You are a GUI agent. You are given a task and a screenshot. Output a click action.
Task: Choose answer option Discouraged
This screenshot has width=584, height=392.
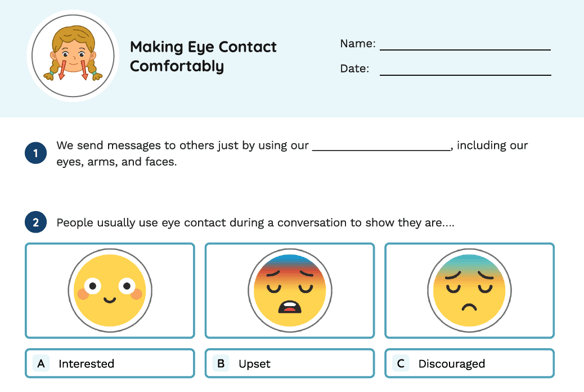point(469,363)
